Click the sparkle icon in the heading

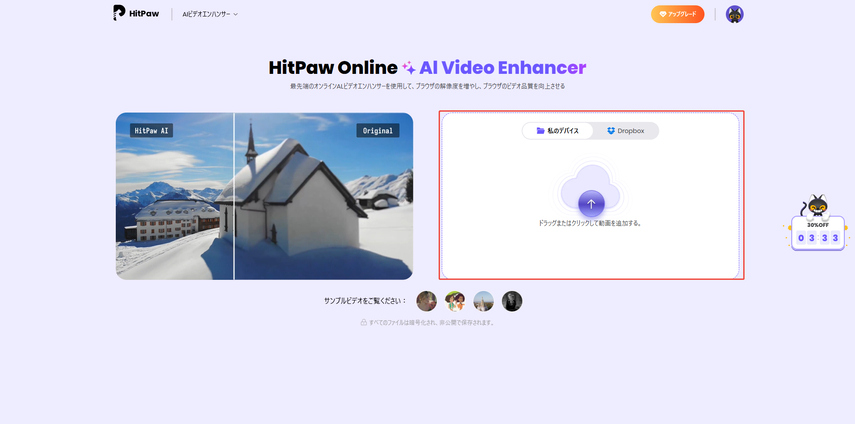(x=409, y=68)
